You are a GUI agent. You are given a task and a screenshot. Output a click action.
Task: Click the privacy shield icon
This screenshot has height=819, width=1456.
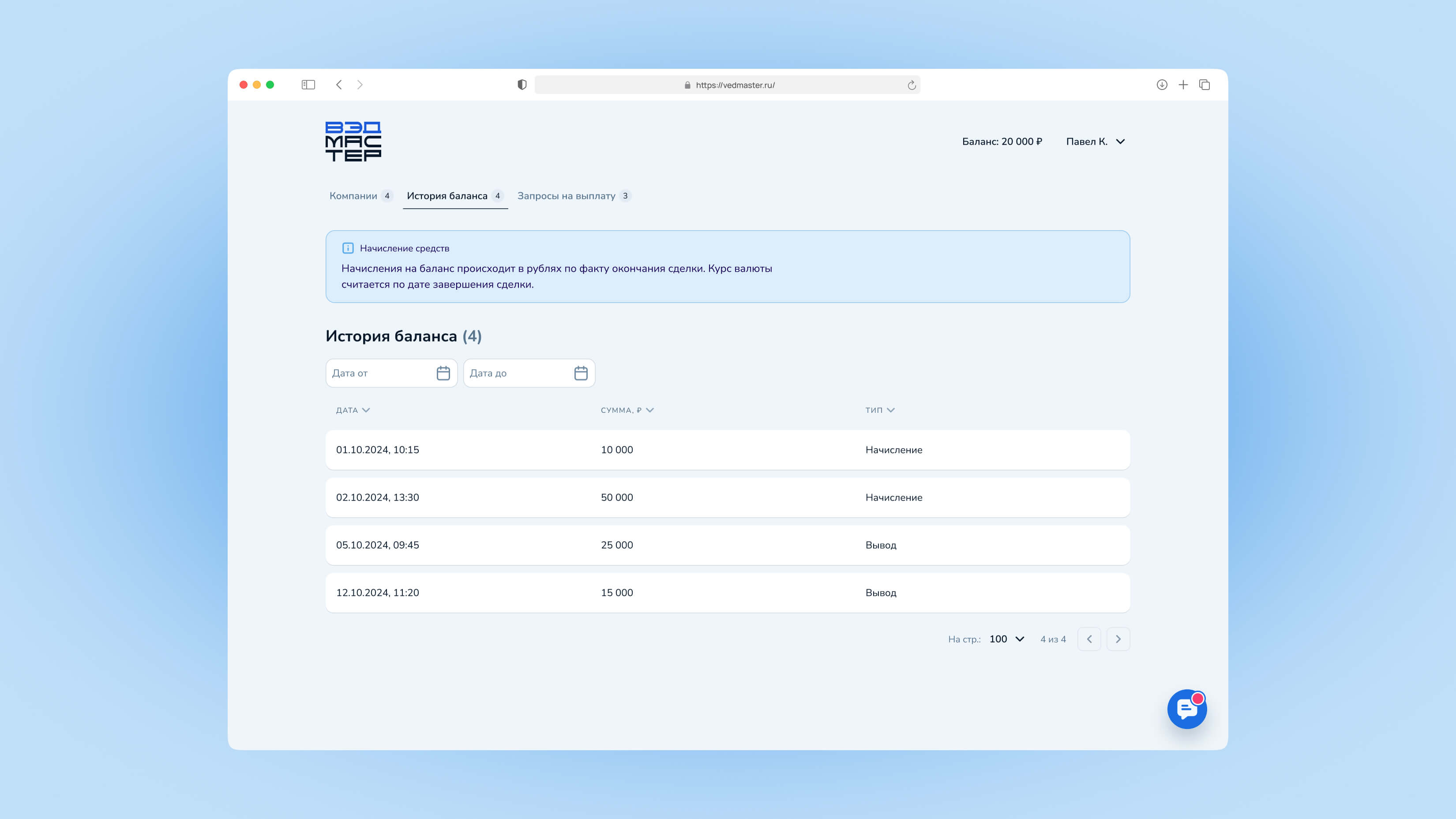pos(522,85)
